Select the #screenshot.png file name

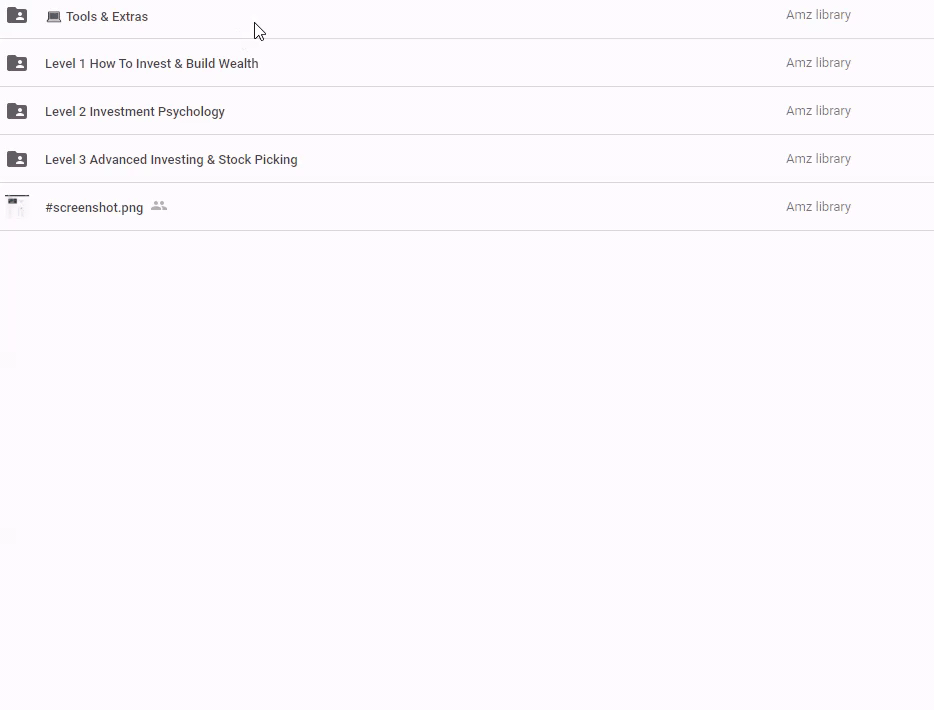94,208
